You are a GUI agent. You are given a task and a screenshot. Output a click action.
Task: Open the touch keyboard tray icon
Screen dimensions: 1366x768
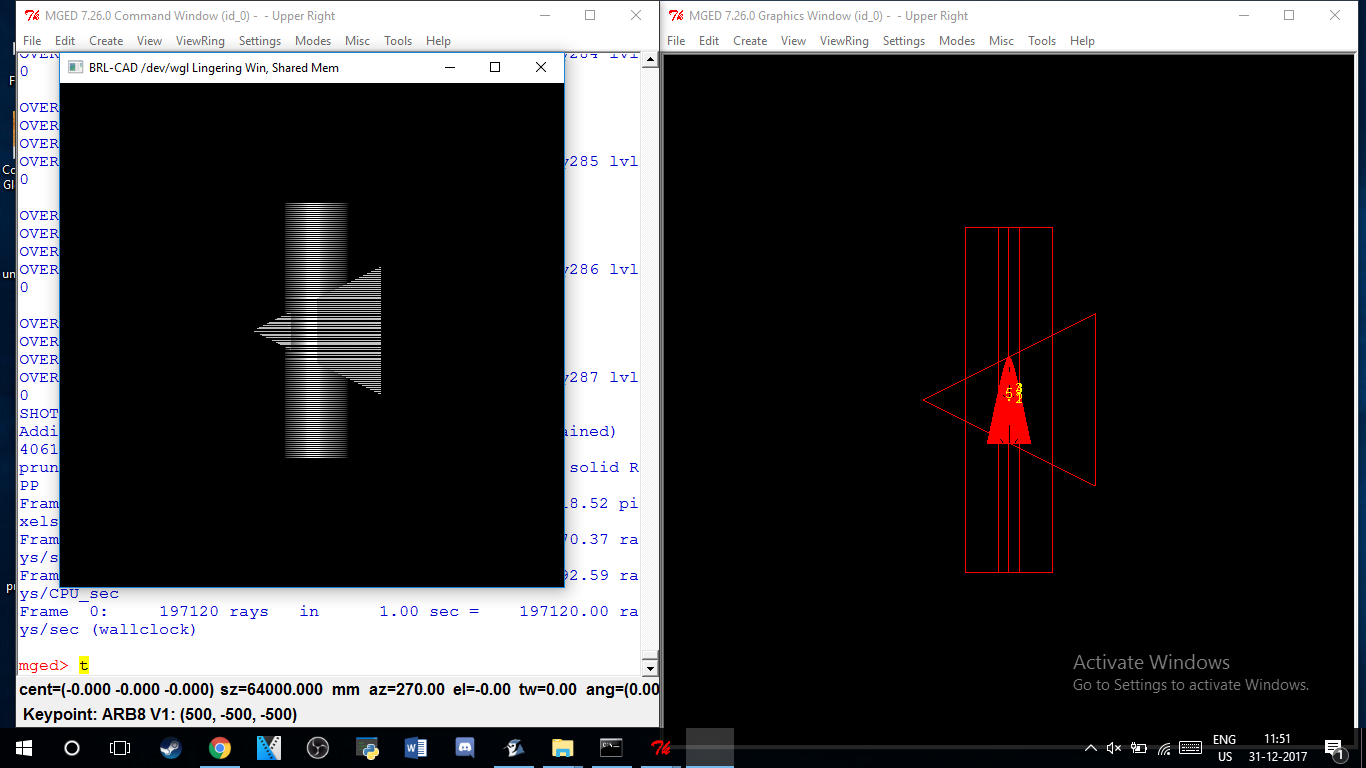[x=1190, y=748]
